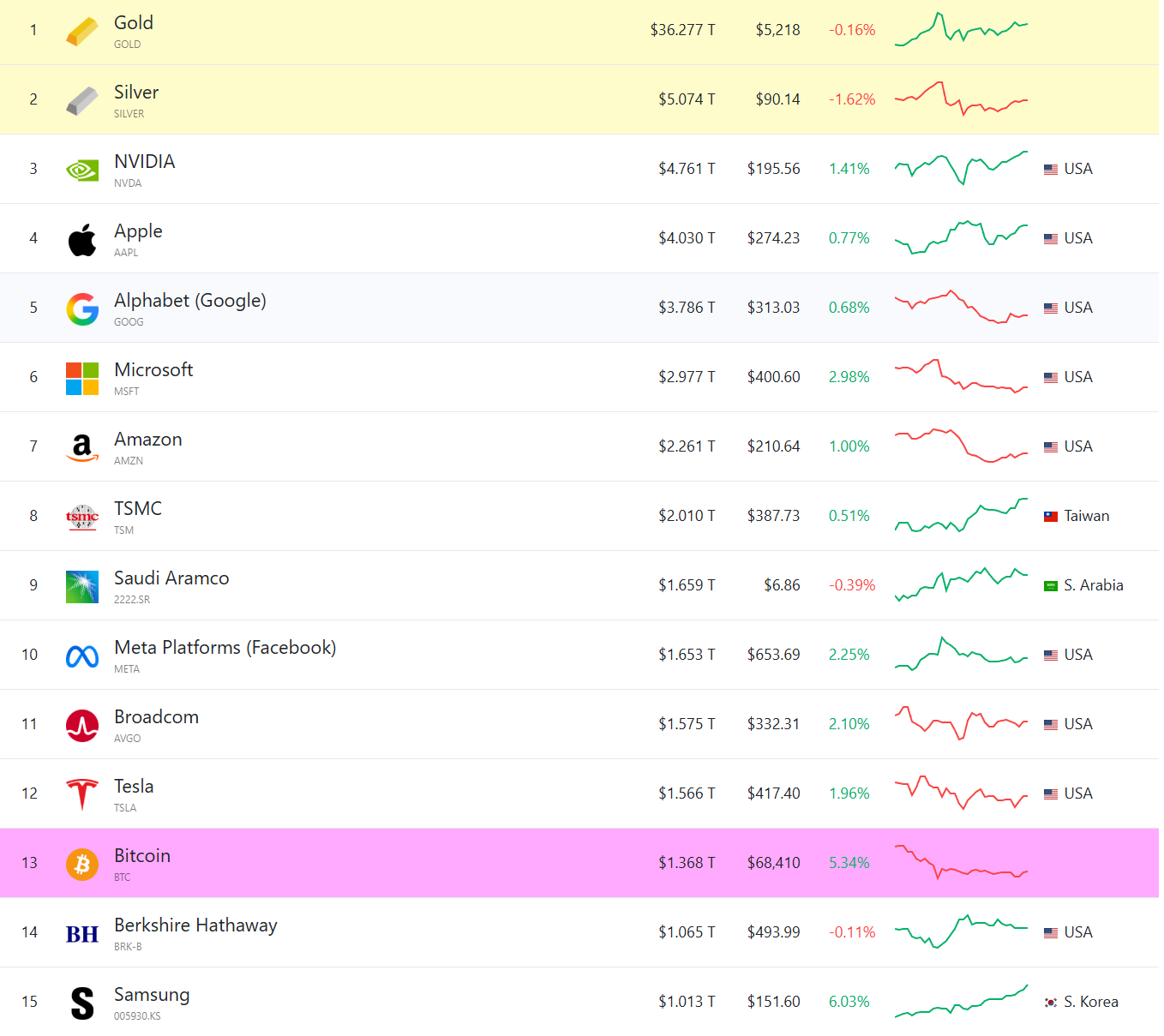
Task: Click the Taiwan country label
Action: click(1086, 516)
